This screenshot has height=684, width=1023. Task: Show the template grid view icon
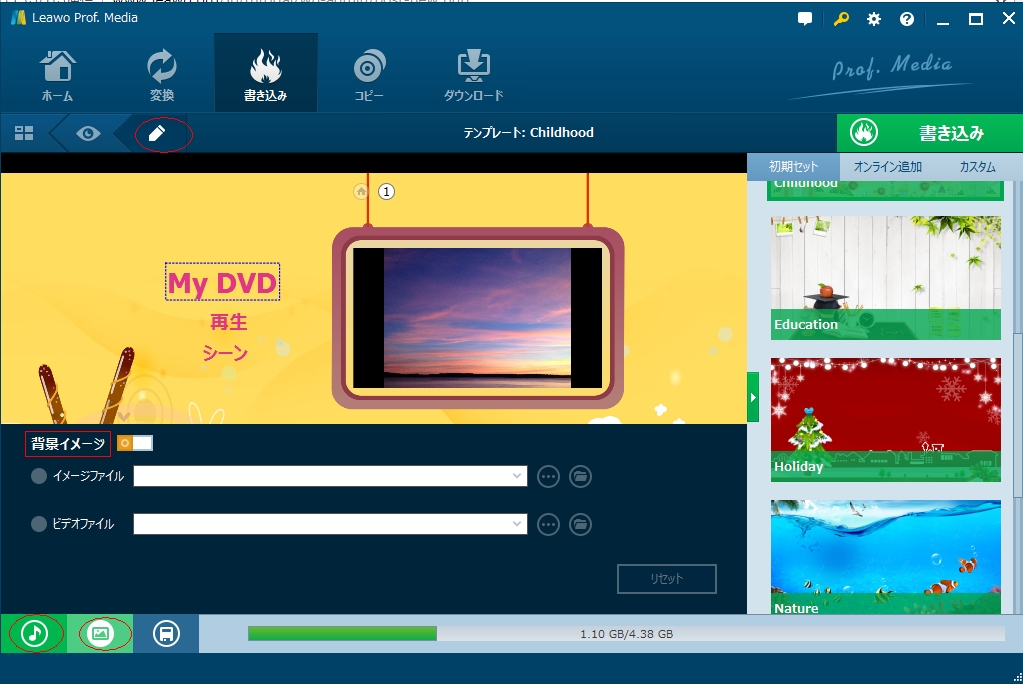(24, 133)
